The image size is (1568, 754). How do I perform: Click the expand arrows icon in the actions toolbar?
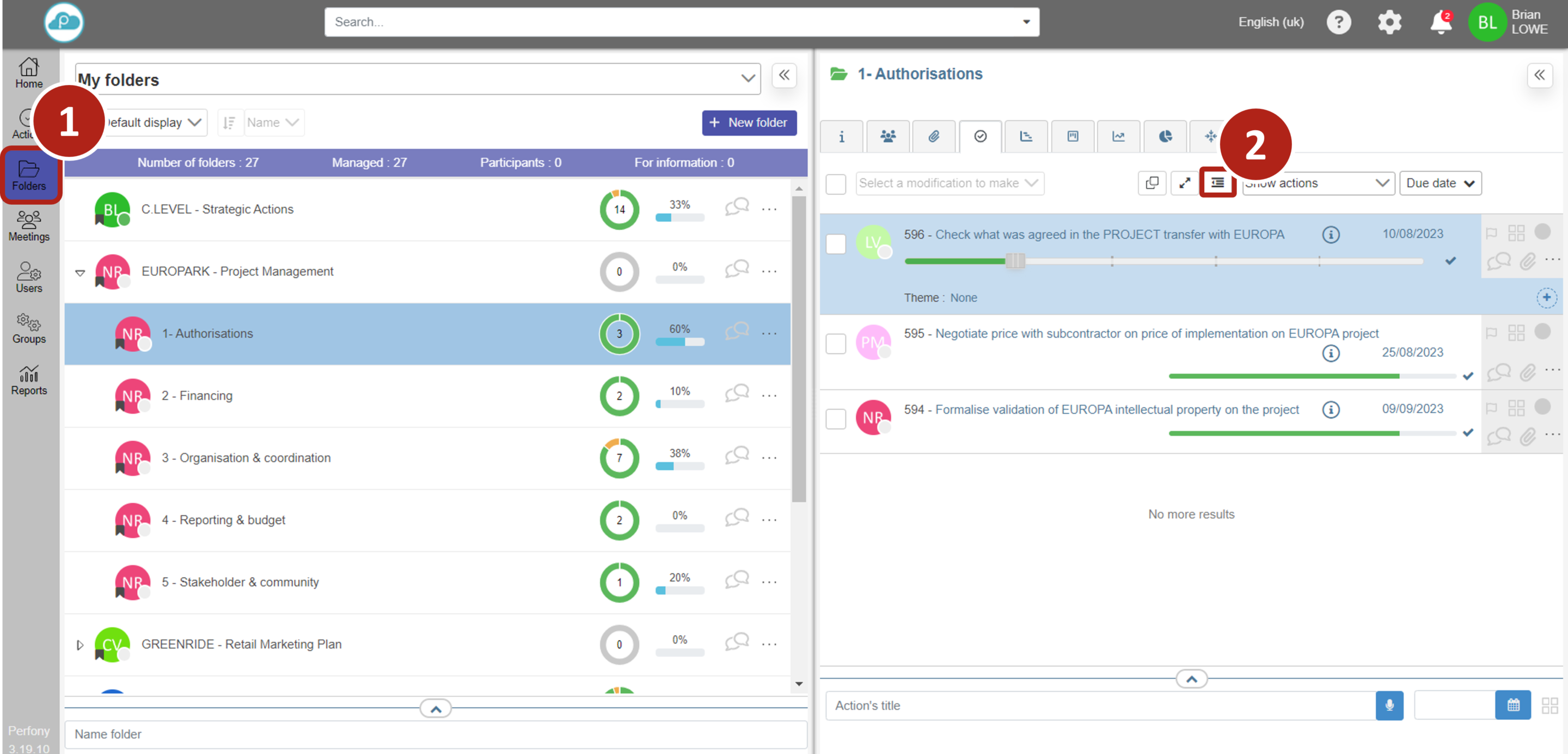click(1184, 183)
